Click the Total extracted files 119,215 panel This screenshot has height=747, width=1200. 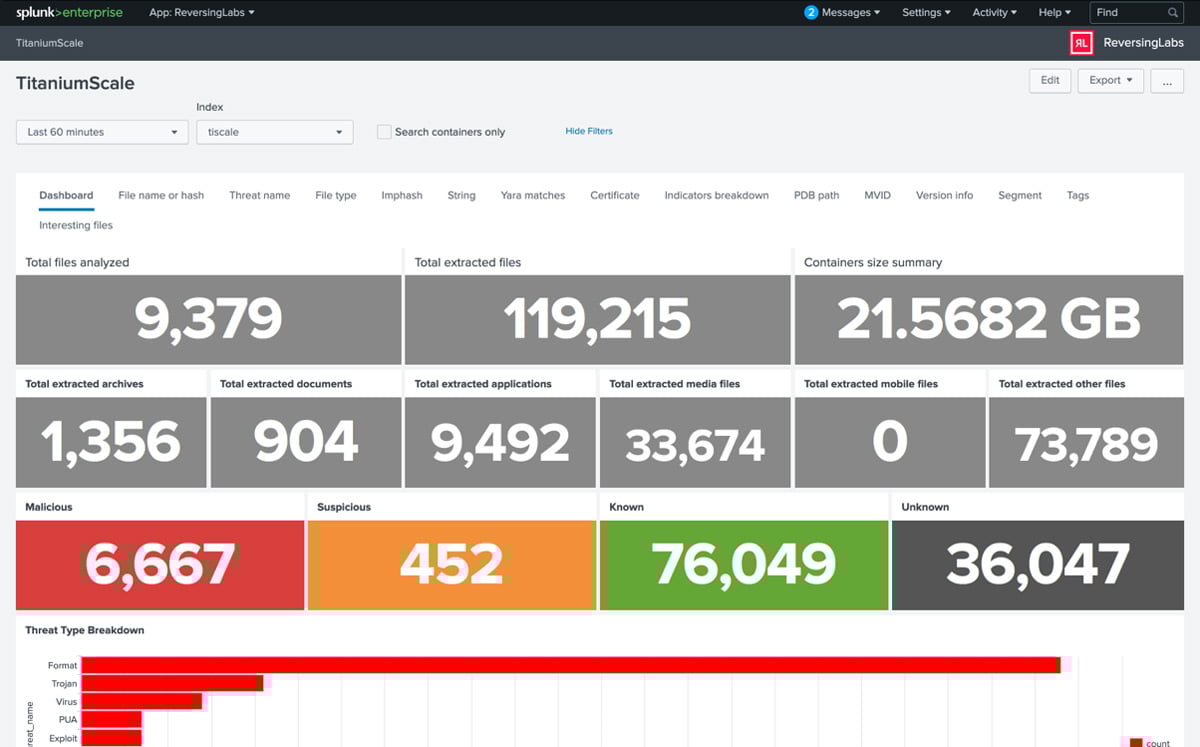[597, 320]
